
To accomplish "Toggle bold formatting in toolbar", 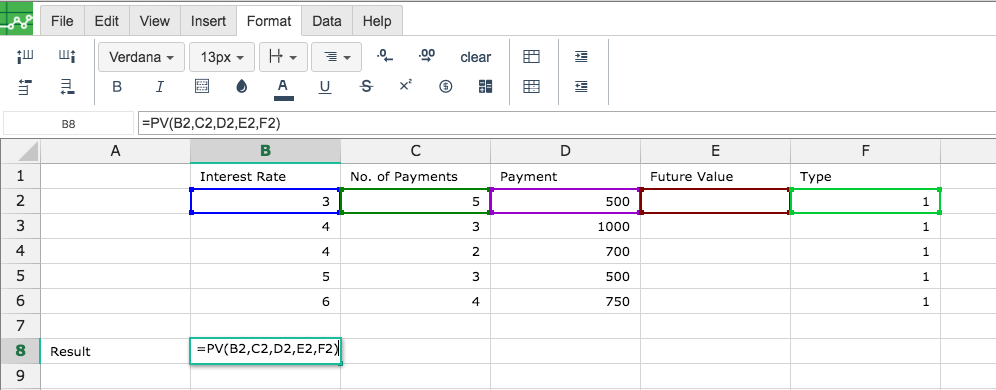I will [x=117, y=87].
